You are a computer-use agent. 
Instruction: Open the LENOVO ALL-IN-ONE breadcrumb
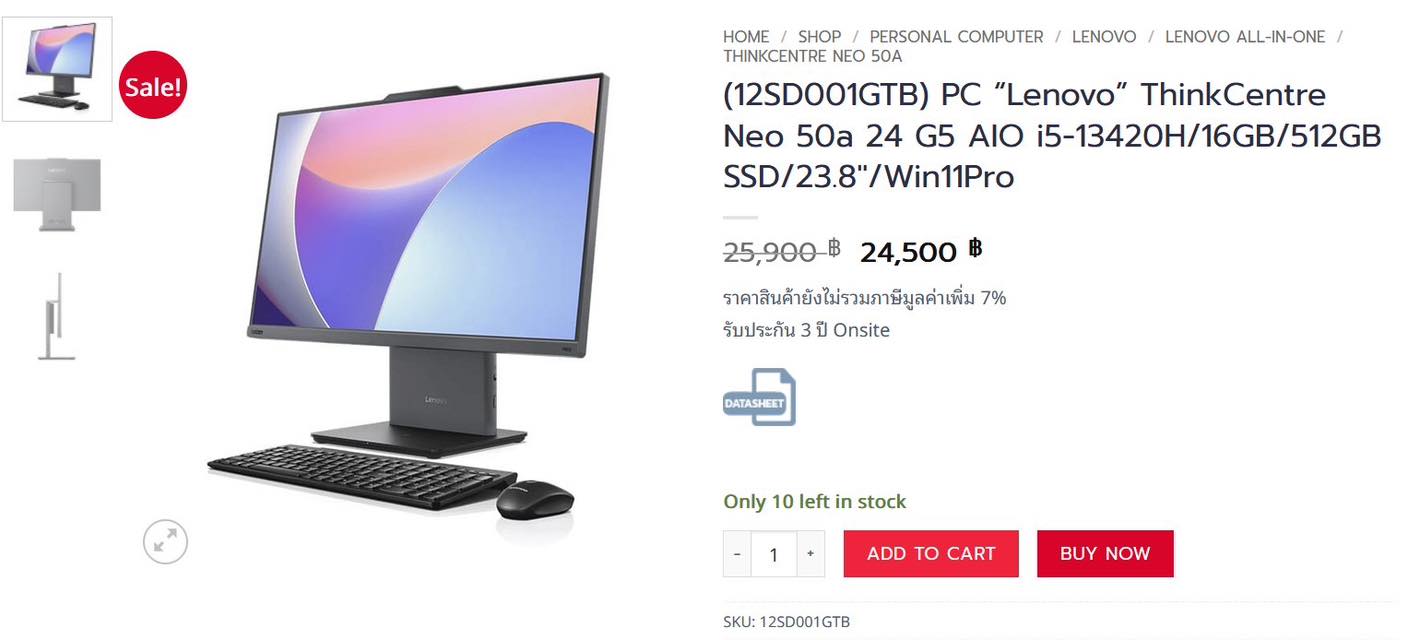[1245, 37]
